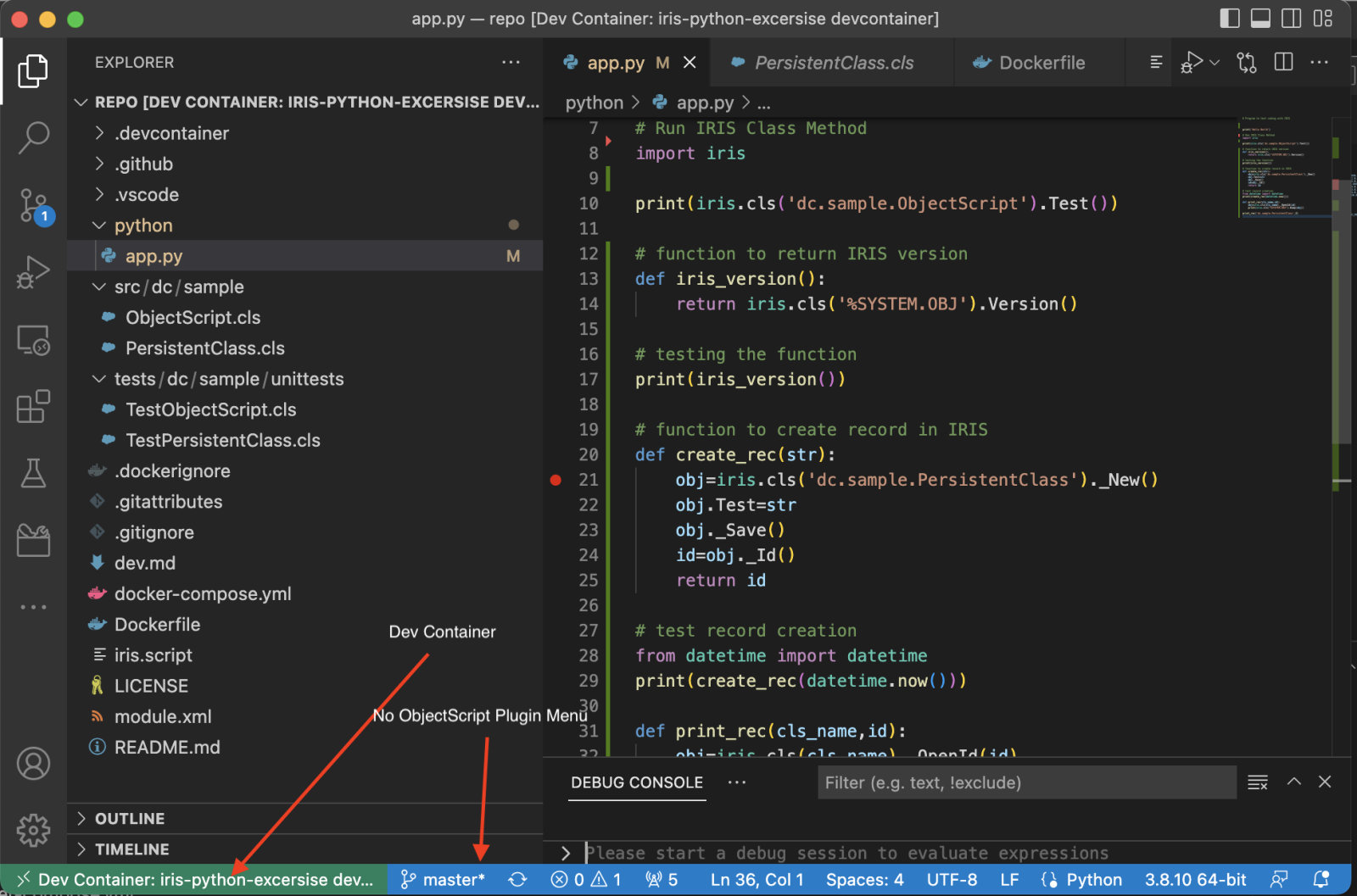Open the Manage gear icon

click(x=33, y=830)
